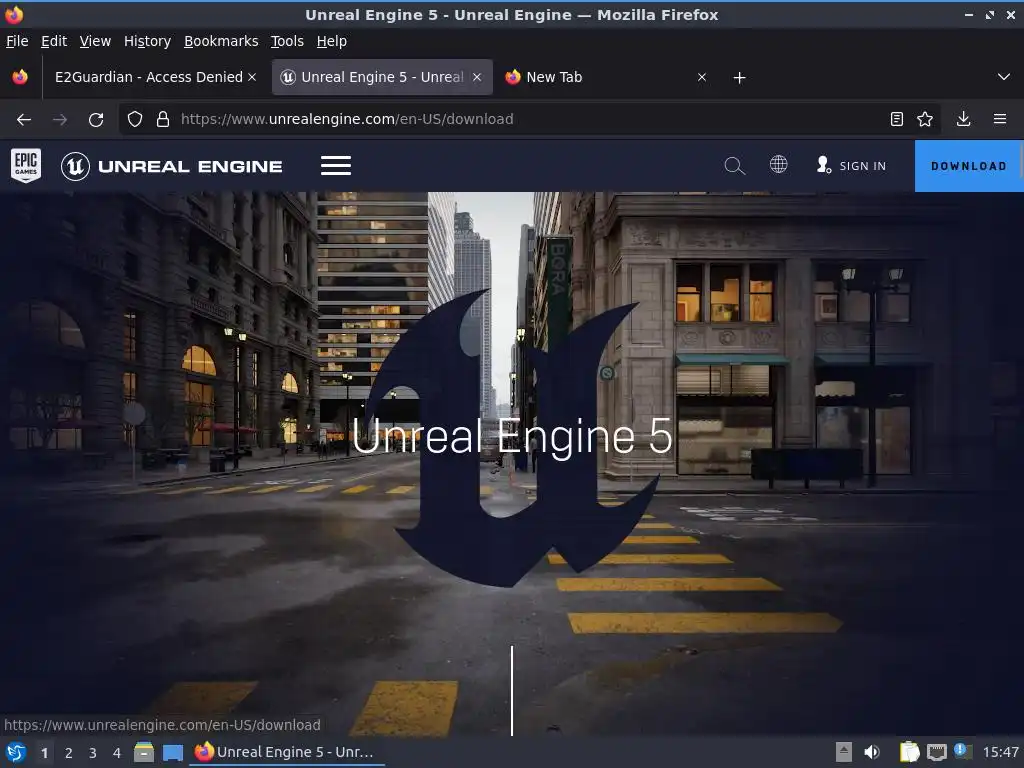The width and height of the screenshot is (1024, 768).
Task: Click the network monitor tray icon
Action: [936, 752]
